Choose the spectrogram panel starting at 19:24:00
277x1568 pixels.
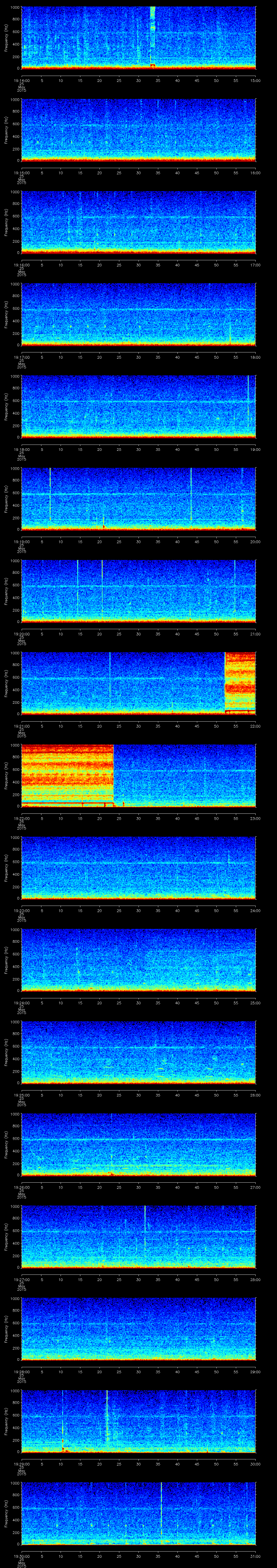click(138, 960)
